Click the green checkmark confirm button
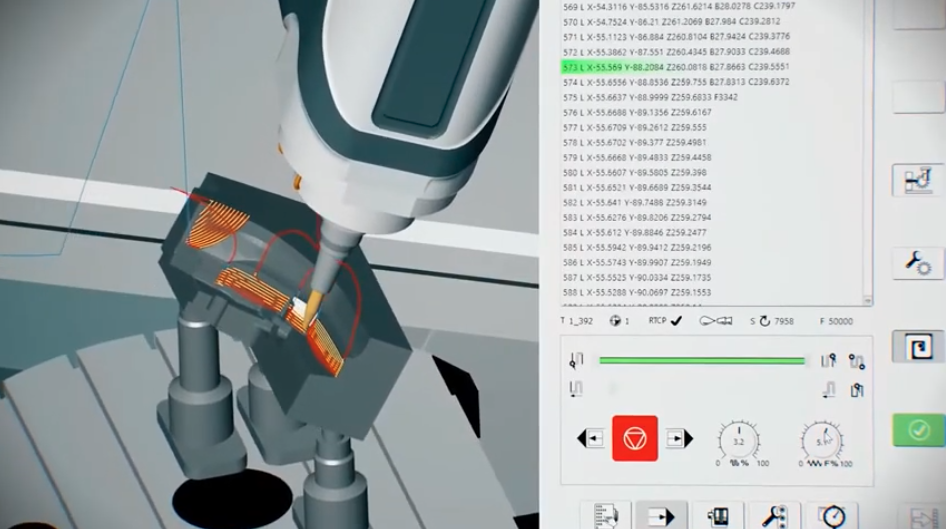This screenshot has width=946, height=529. tap(918, 430)
